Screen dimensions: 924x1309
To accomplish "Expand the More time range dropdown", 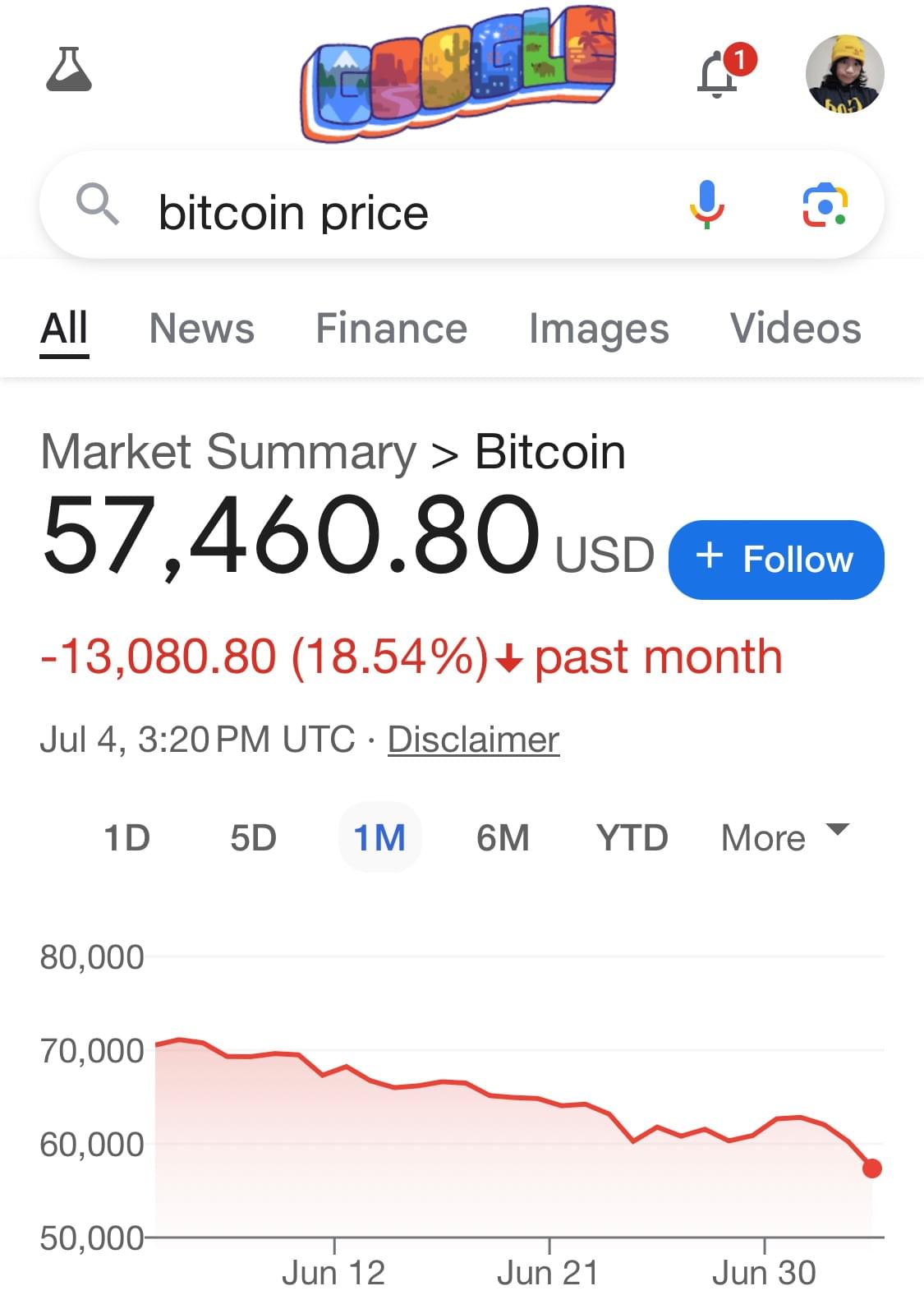I will pos(784,838).
